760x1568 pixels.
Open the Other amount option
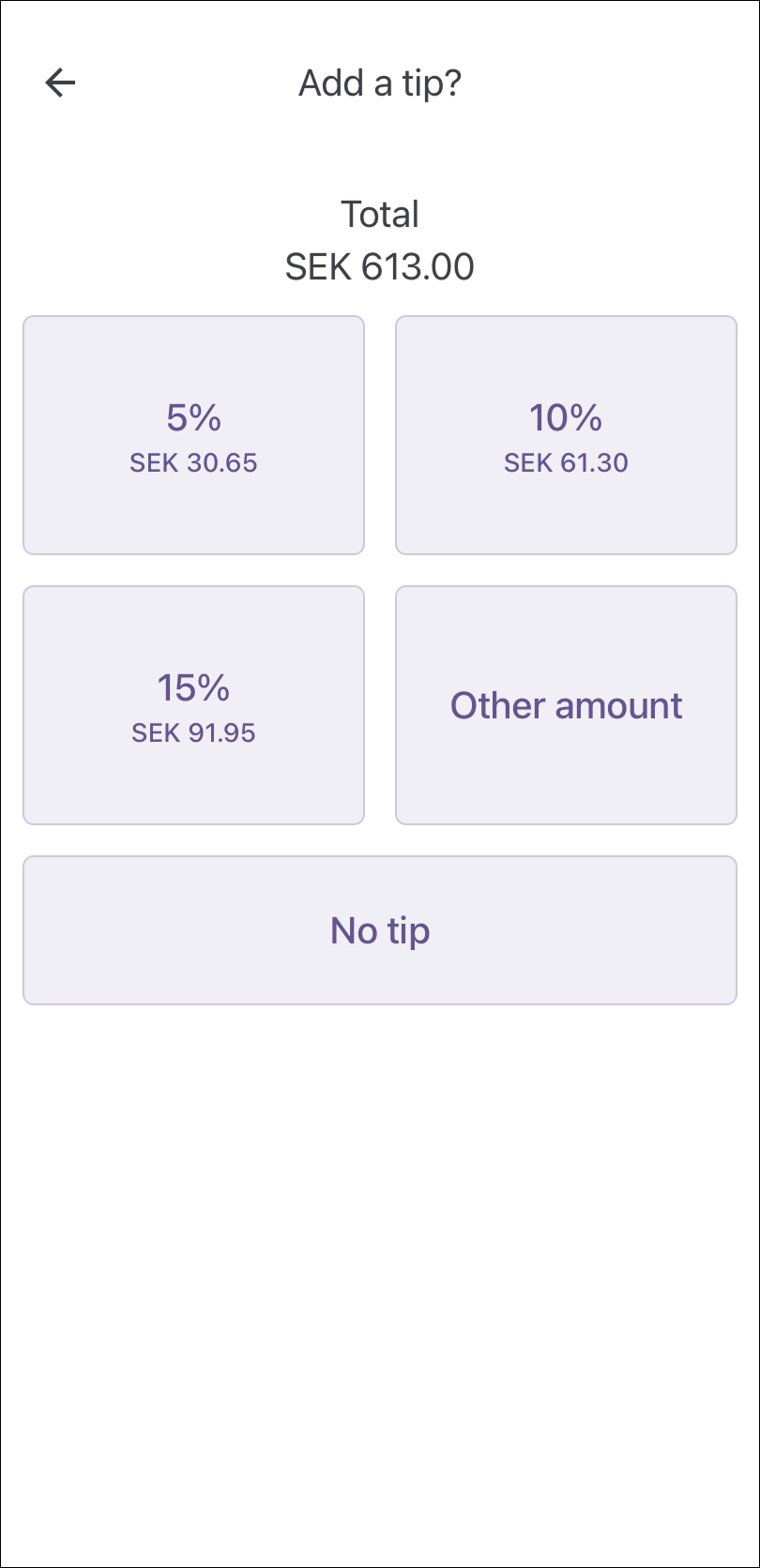tap(566, 705)
